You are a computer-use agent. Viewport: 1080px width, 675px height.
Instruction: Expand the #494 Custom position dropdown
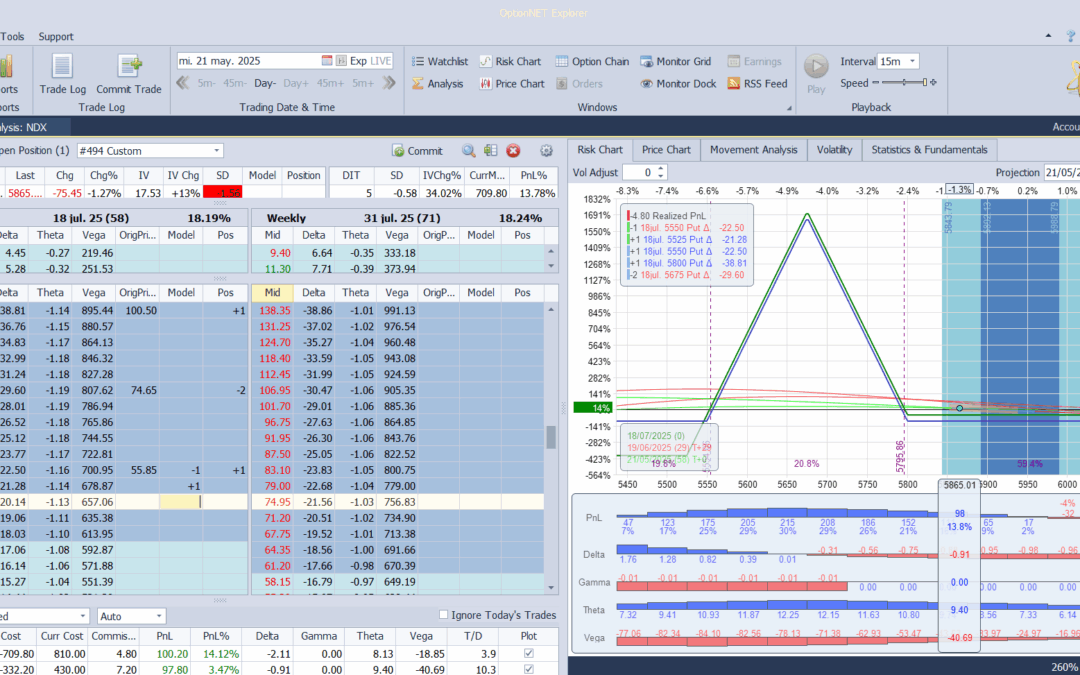(217, 151)
